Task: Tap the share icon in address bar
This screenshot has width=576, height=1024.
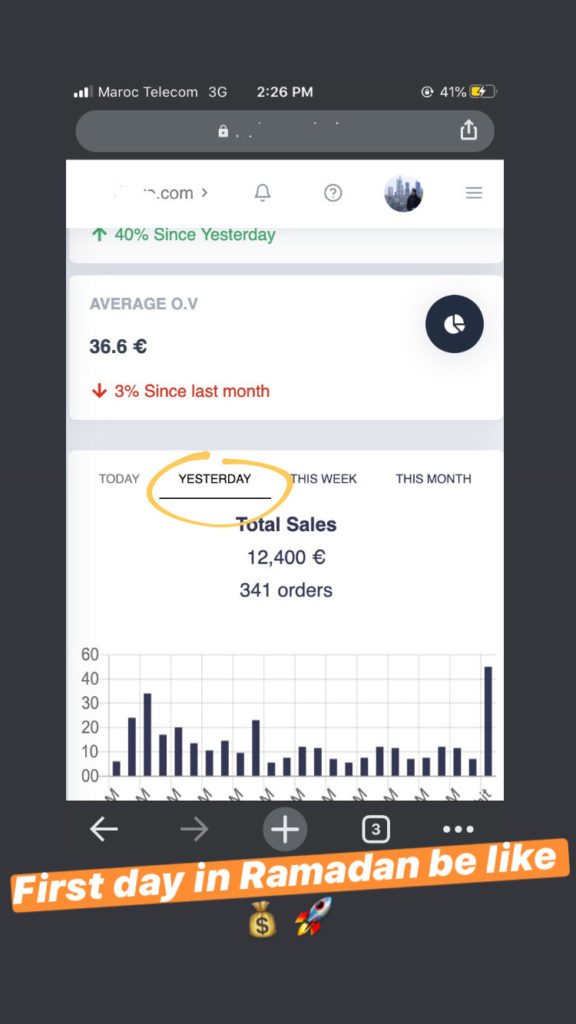Action: point(468,130)
